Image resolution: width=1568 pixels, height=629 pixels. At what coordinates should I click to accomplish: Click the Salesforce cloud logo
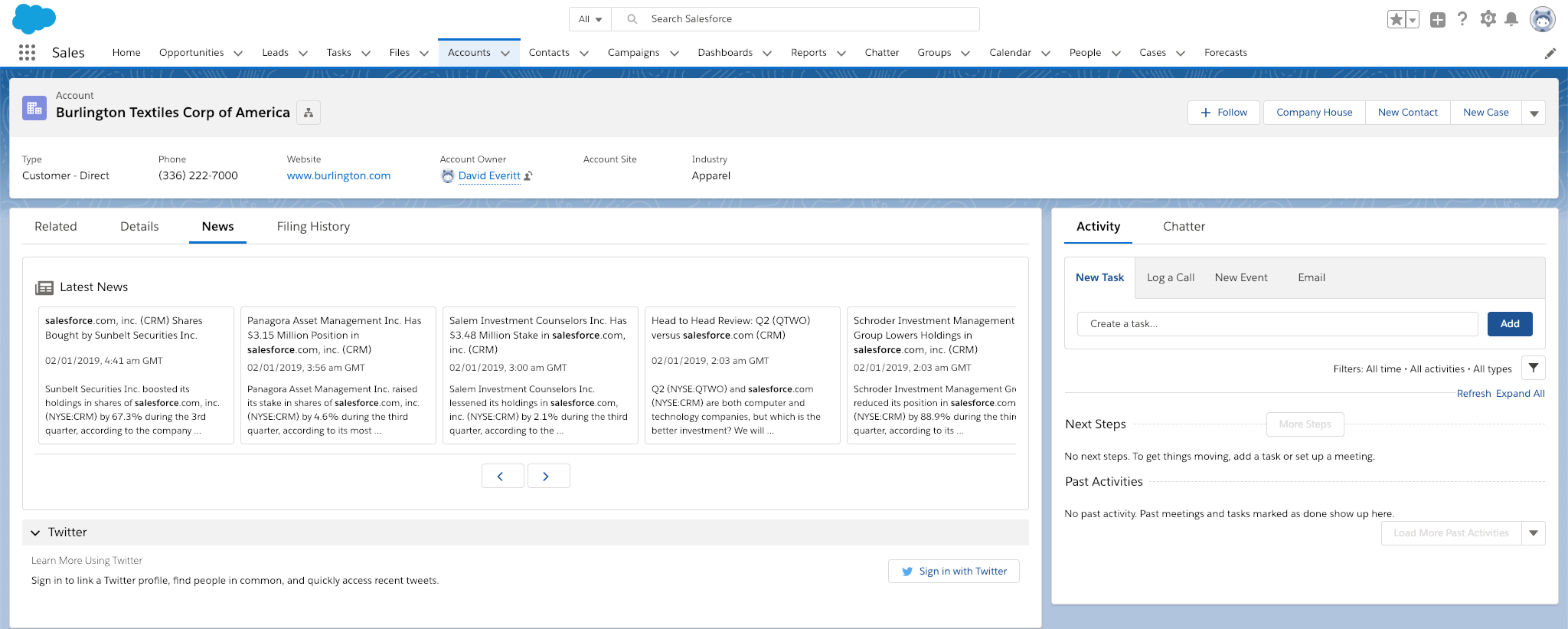pos(34,19)
